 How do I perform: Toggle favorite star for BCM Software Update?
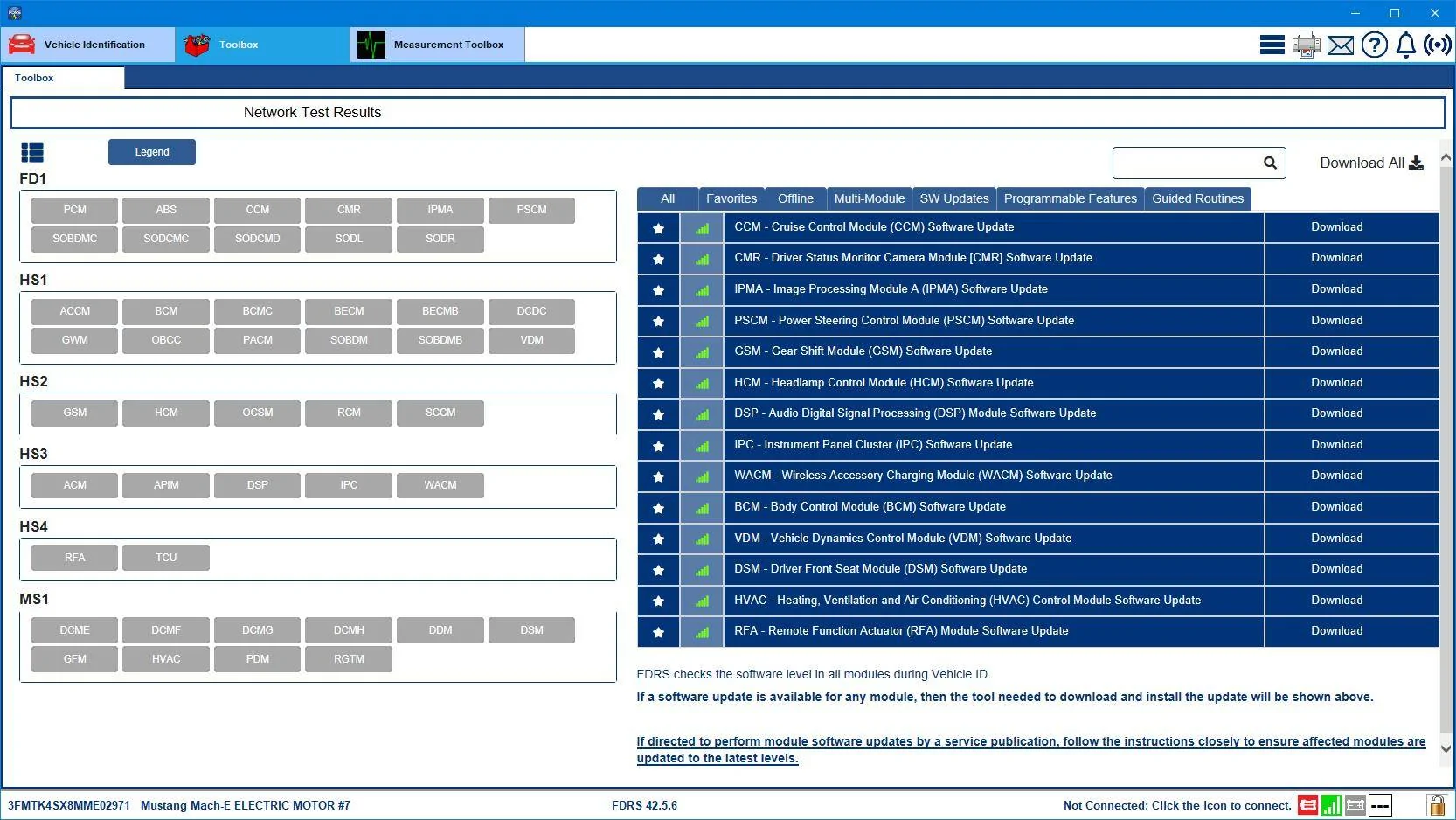(x=659, y=508)
